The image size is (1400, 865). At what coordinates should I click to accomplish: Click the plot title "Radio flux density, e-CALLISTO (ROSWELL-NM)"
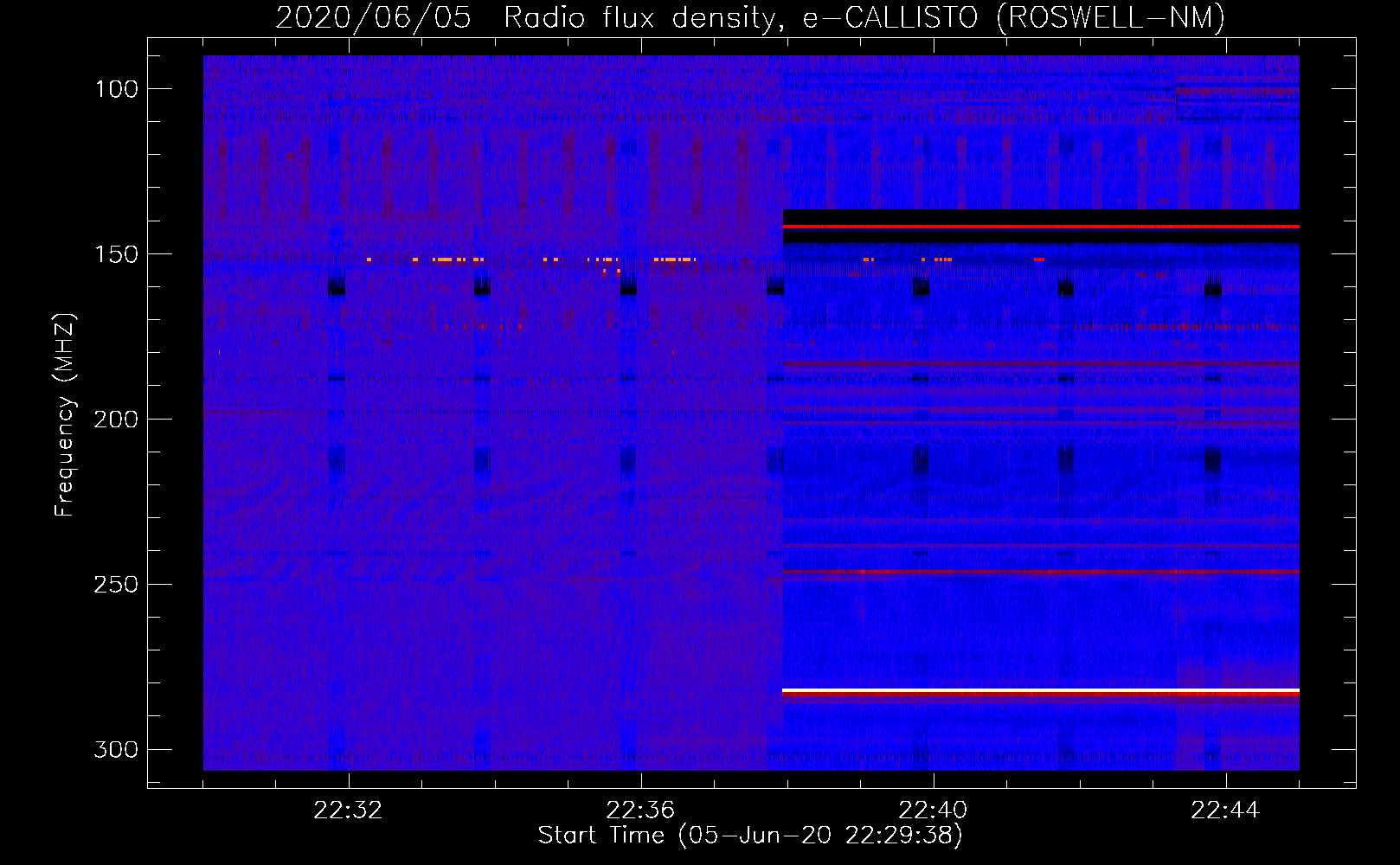click(x=864, y=17)
